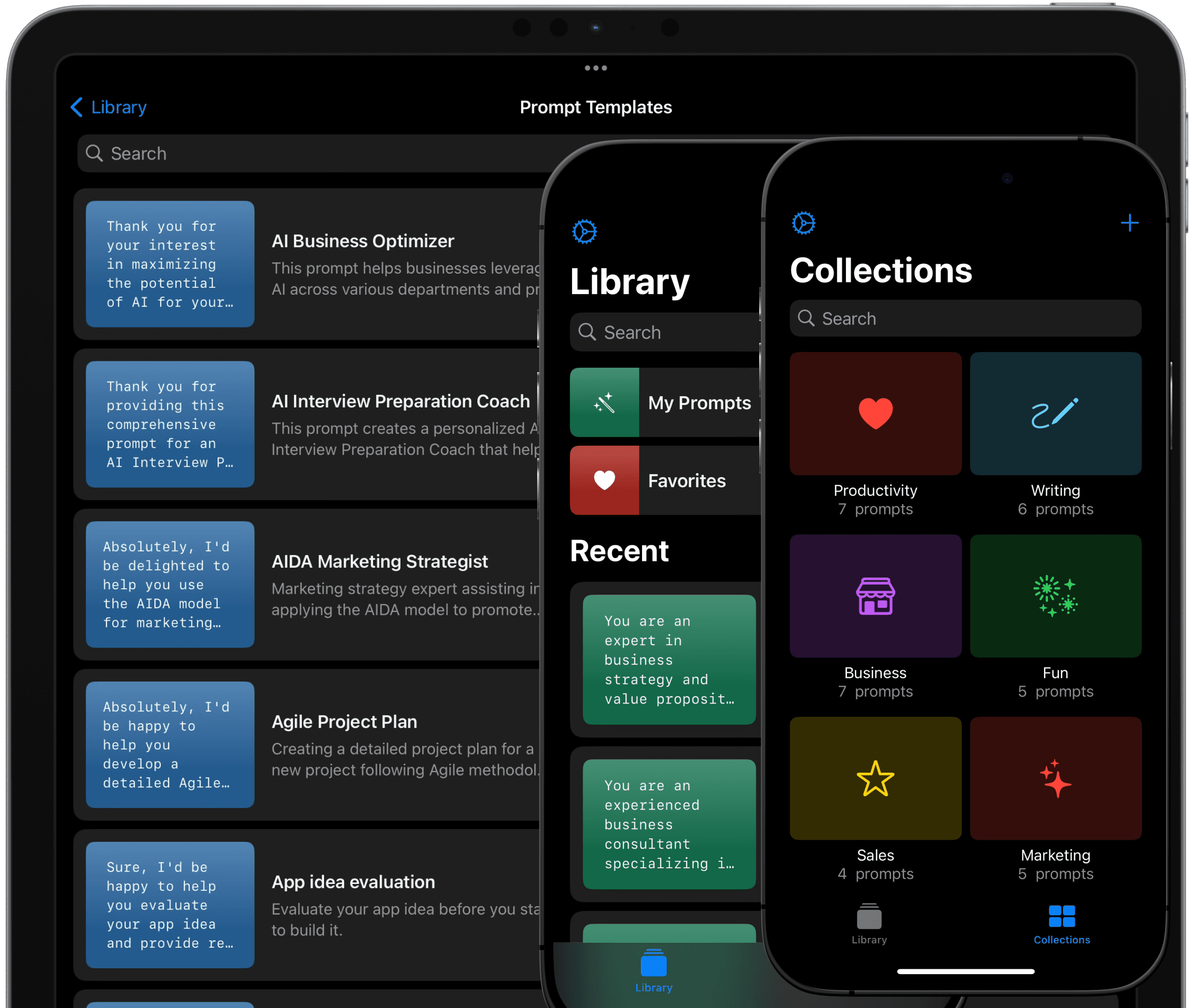Go back using the Library link
This screenshot has height=1008, width=1192.
click(107, 107)
